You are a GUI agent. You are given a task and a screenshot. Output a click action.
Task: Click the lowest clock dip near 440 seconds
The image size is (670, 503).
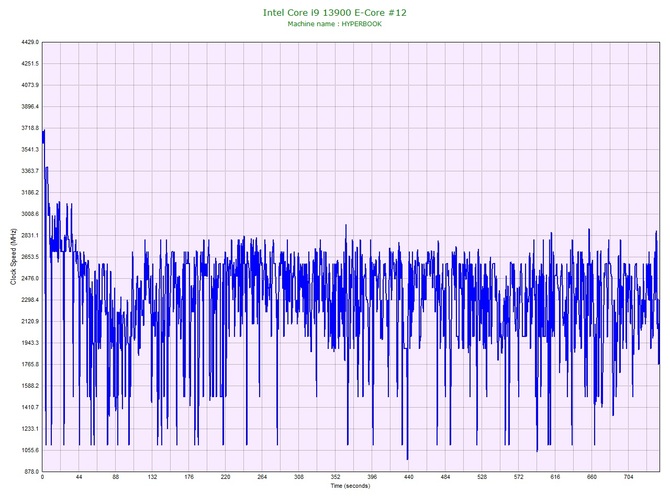pos(407,459)
